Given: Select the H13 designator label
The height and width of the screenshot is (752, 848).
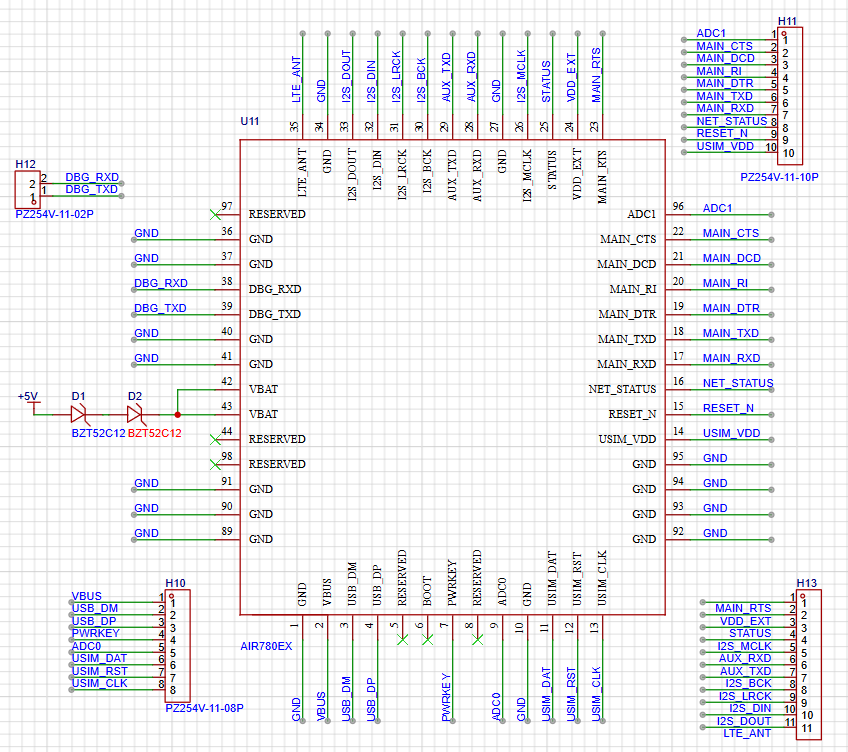Looking at the screenshot, I should tap(807, 583).
